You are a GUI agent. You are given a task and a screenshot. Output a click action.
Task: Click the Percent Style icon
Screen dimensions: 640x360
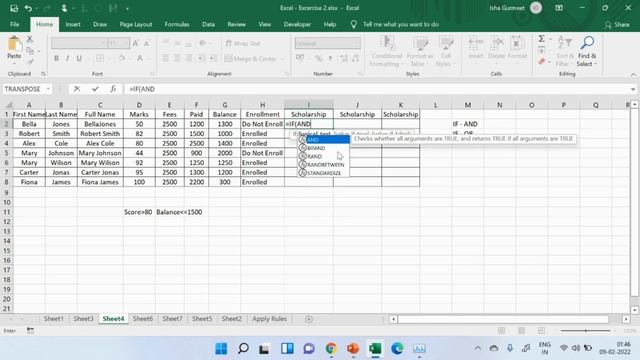coord(318,58)
